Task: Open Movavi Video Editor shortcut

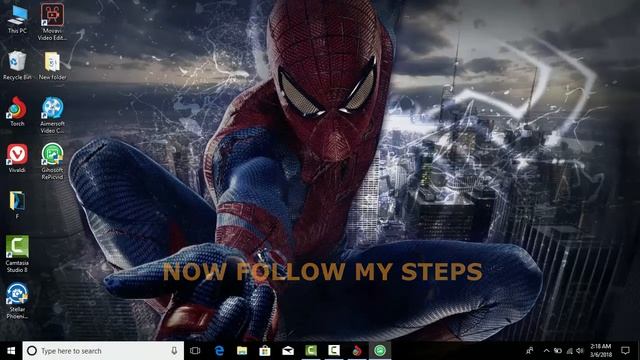Action: point(52,22)
